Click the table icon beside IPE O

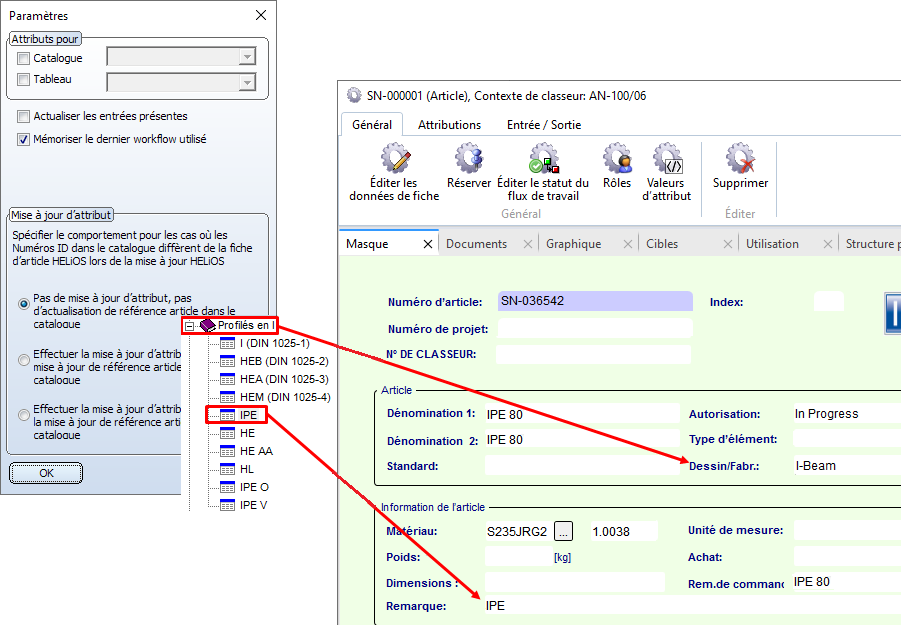coord(228,487)
